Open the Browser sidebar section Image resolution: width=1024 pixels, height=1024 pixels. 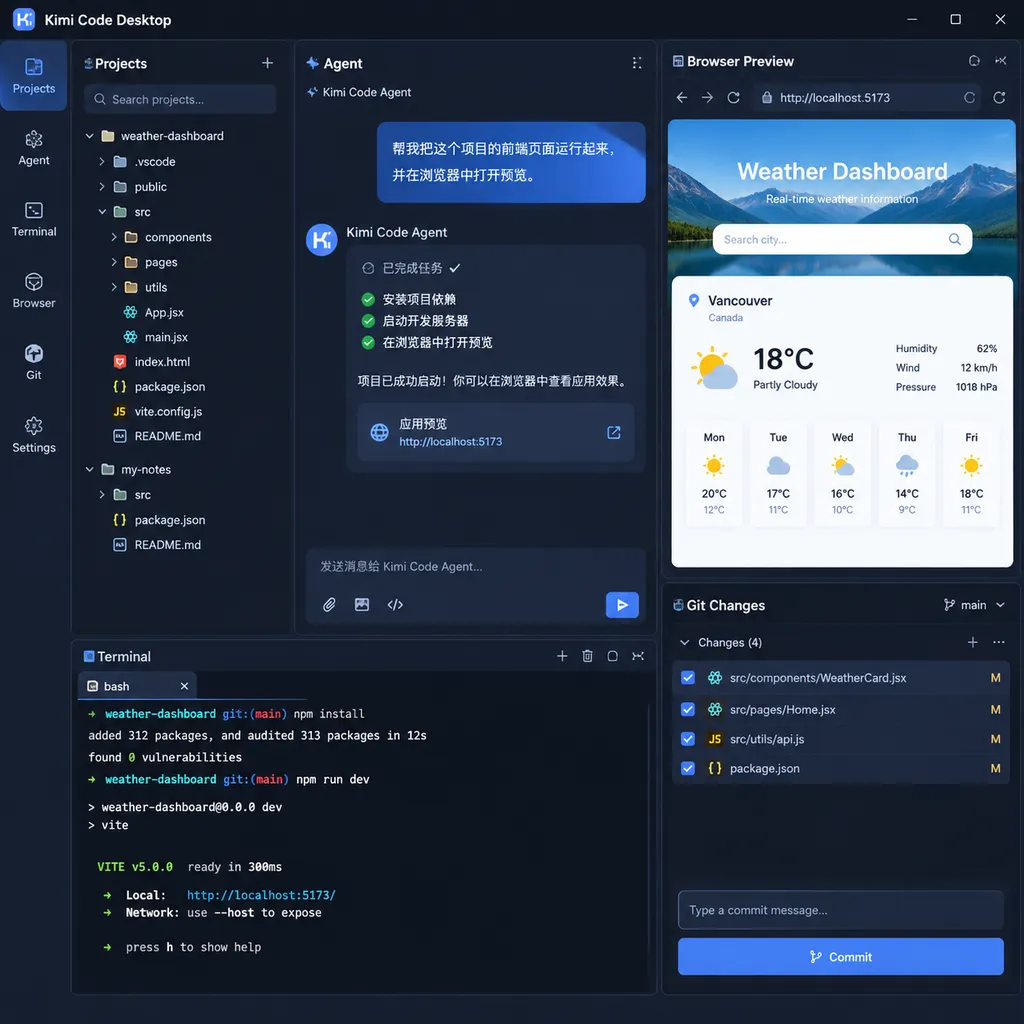(33, 291)
